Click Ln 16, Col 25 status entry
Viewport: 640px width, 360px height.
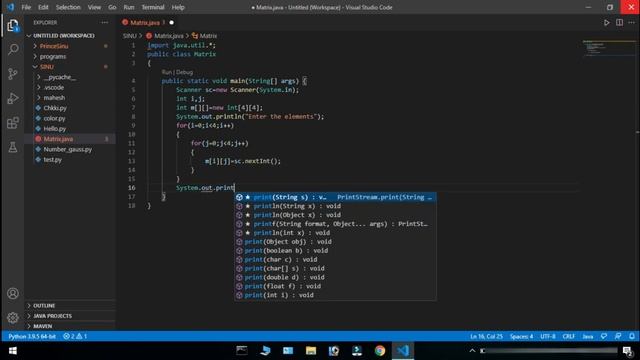(486, 336)
